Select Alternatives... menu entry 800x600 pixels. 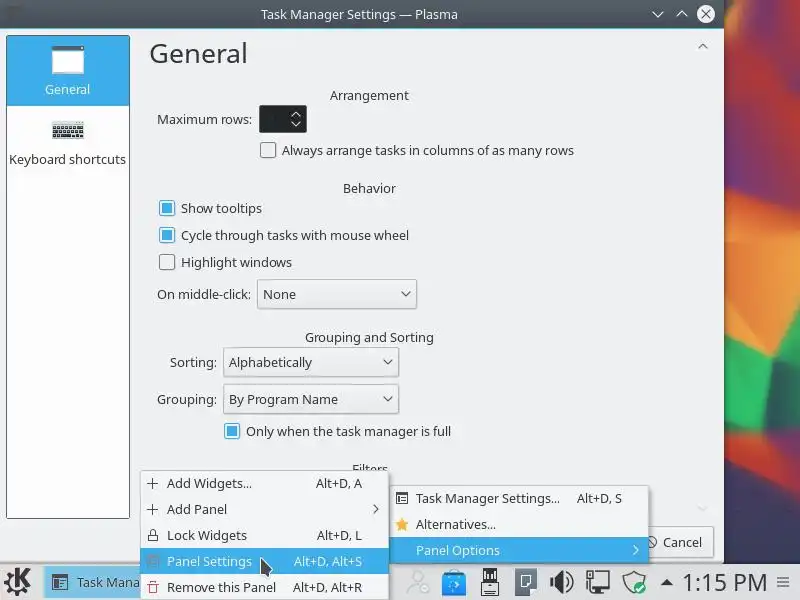[519, 524]
